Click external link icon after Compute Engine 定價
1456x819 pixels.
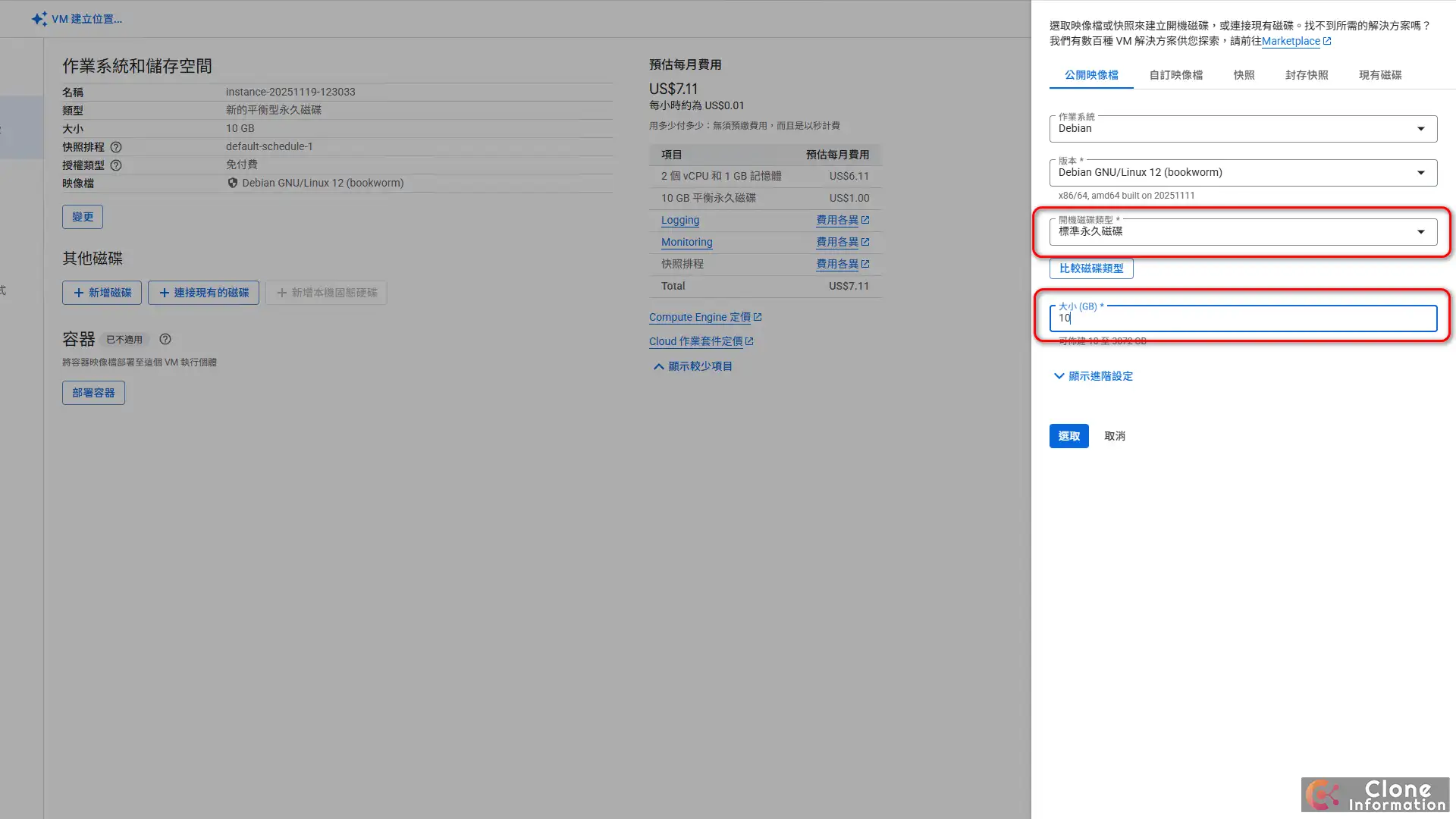[x=758, y=317]
